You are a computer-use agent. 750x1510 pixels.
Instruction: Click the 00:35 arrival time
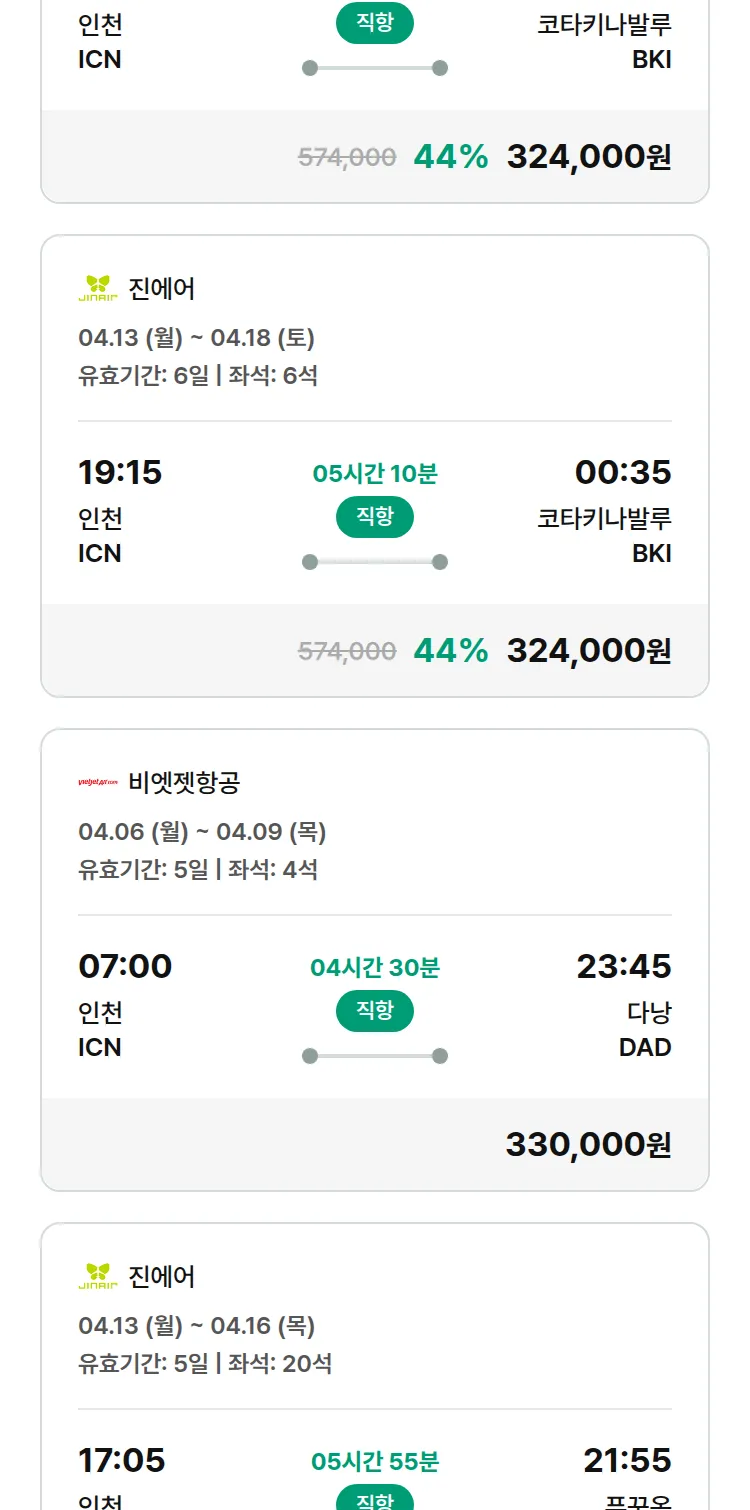pyautogui.click(x=623, y=472)
